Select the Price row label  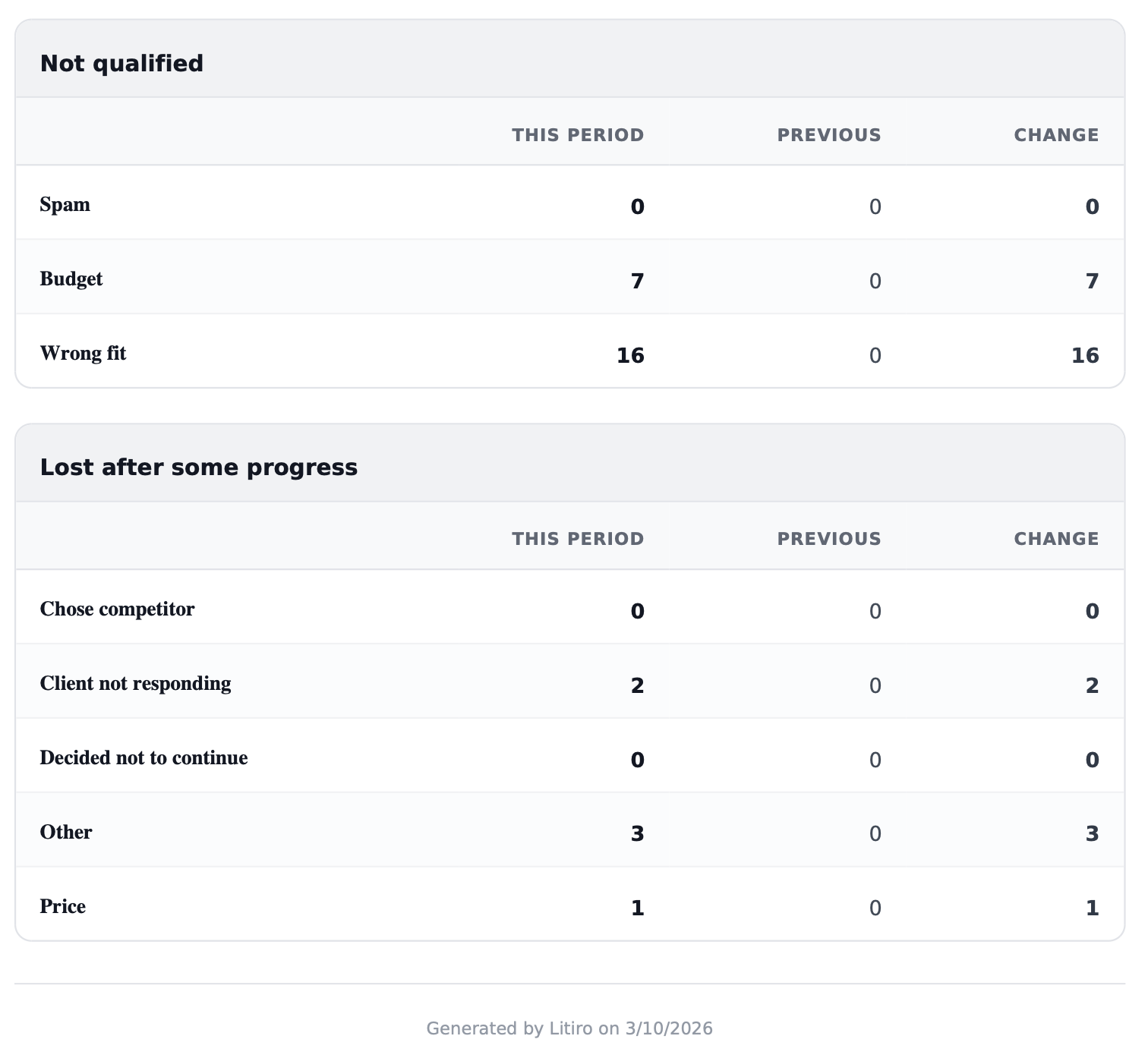click(62, 907)
